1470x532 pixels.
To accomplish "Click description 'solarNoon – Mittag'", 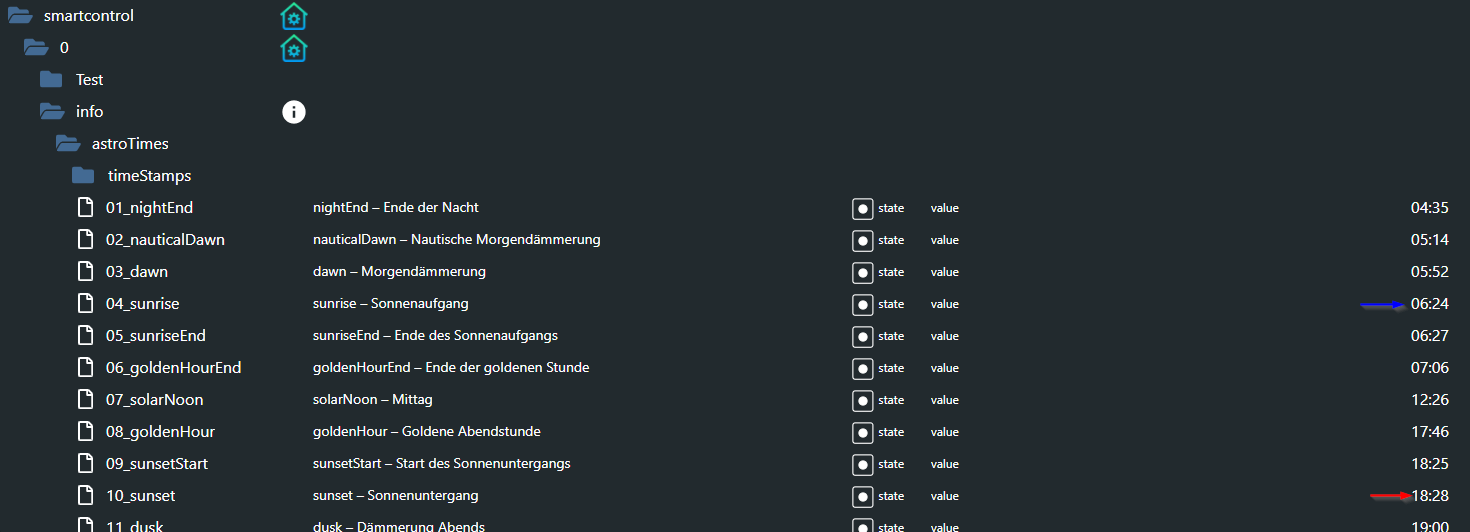I will click(x=373, y=400).
